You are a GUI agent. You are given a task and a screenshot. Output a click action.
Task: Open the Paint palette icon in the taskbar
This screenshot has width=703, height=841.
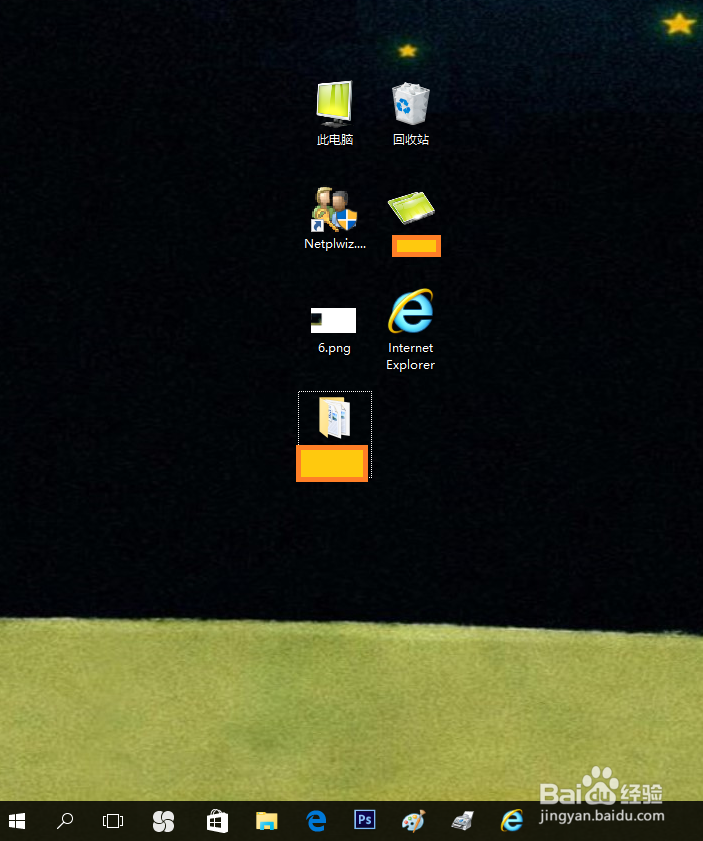[413, 821]
